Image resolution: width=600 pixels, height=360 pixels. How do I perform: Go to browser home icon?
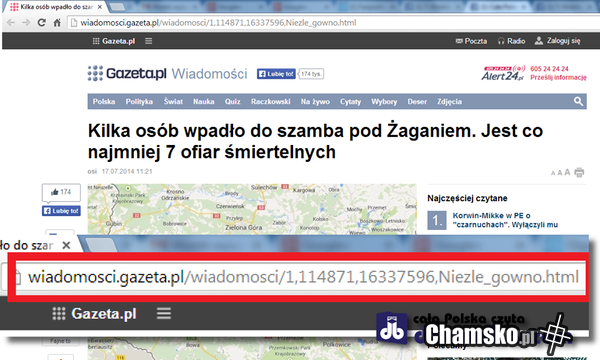click(57, 23)
